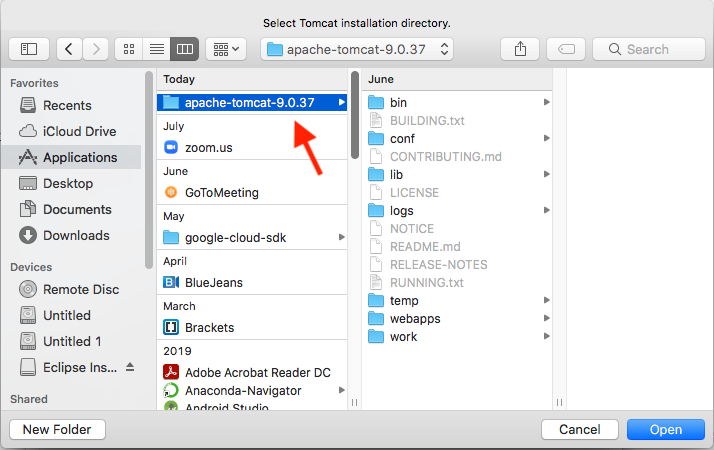Image resolution: width=714 pixels, height=450 pixels.
Task: Click the Cancel button
Action: coord(580,430)
